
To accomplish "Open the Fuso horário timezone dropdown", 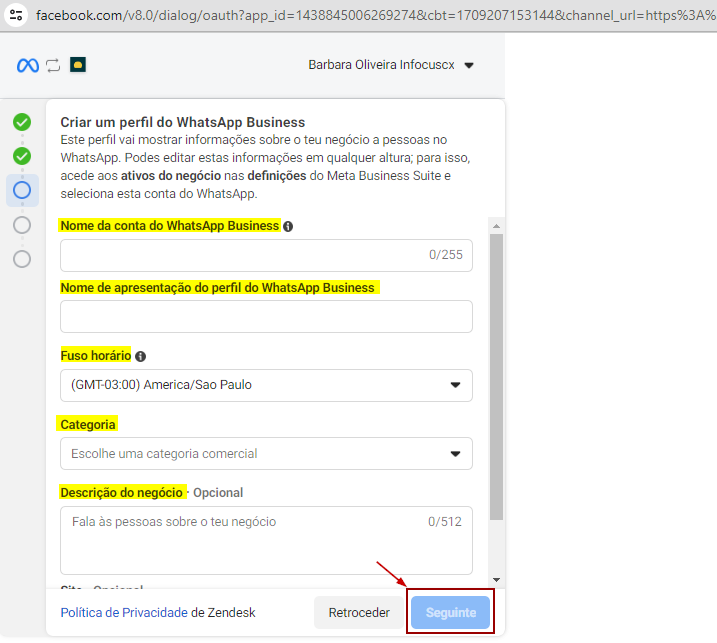I will coord(266,385).
